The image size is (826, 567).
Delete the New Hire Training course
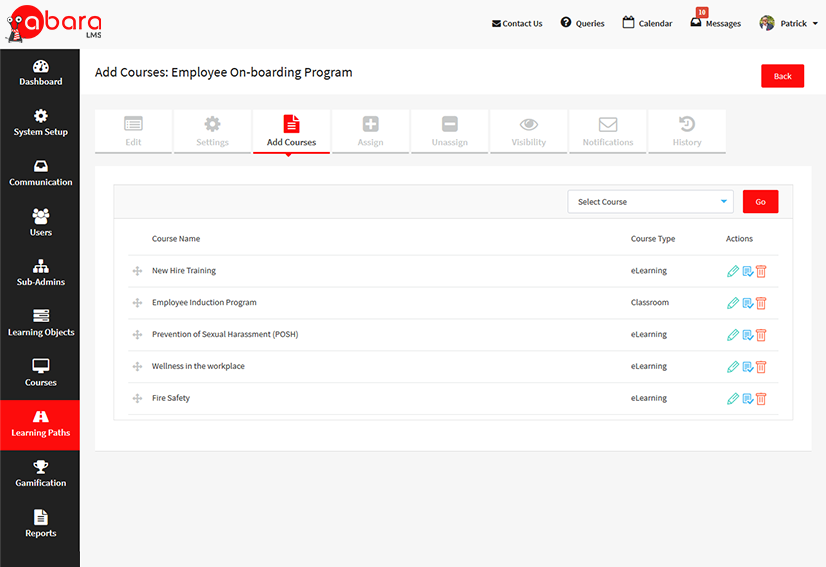click(x=761, y=271)
